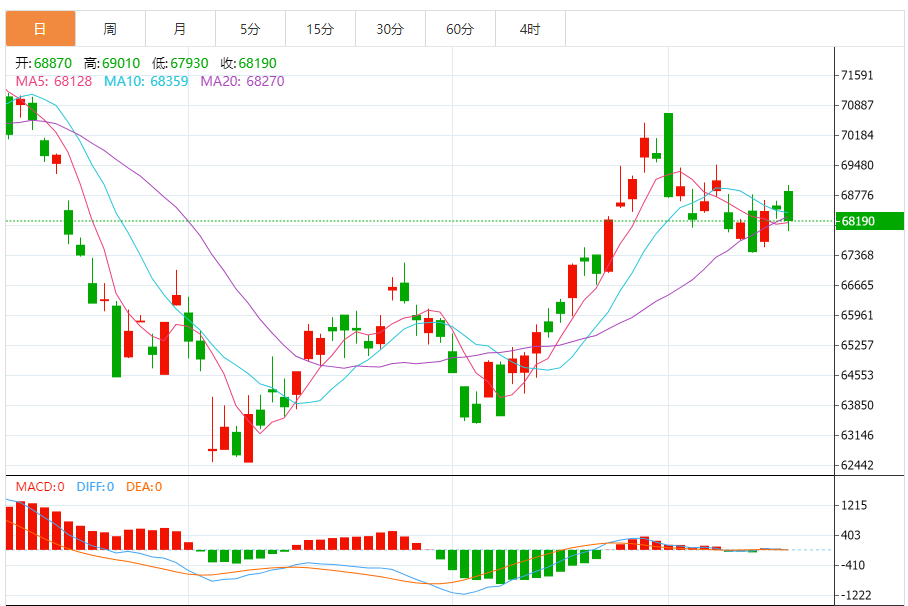Click the DIFF:0 indicator label
Screen dimensions: 908x606
(x=95, y=487)
